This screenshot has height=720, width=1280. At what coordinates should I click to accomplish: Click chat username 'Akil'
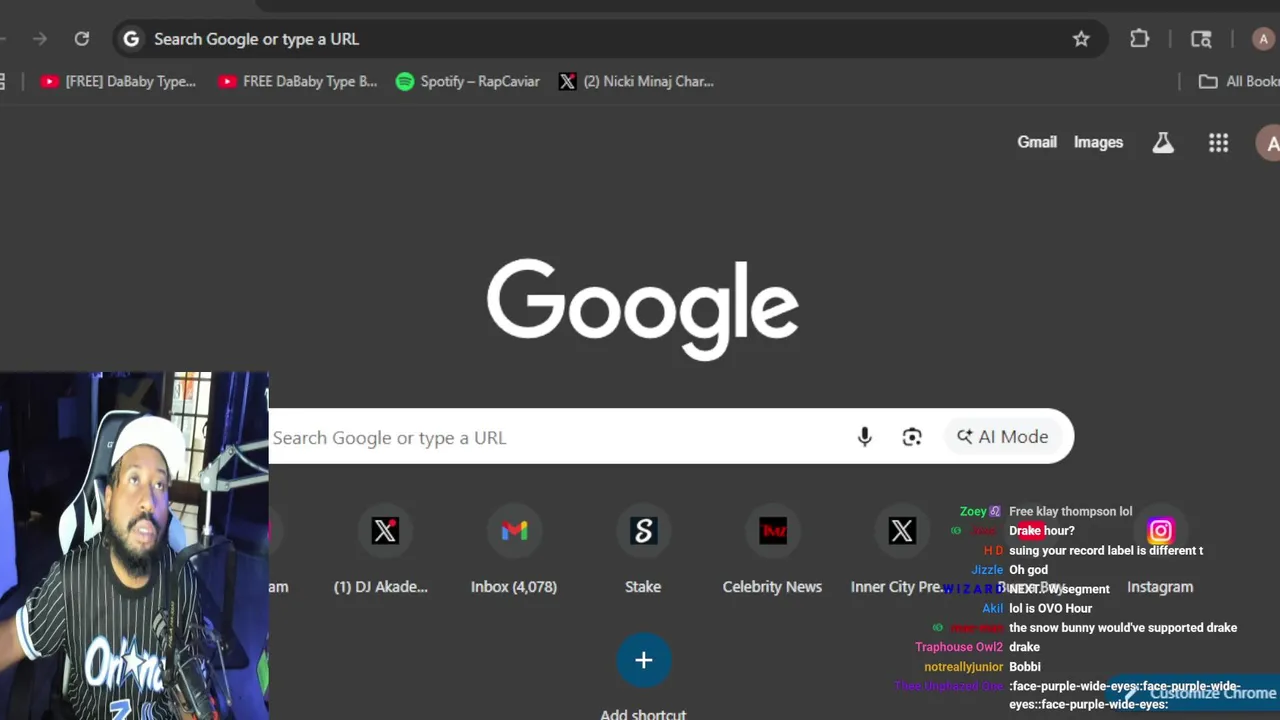click(992, 608)
